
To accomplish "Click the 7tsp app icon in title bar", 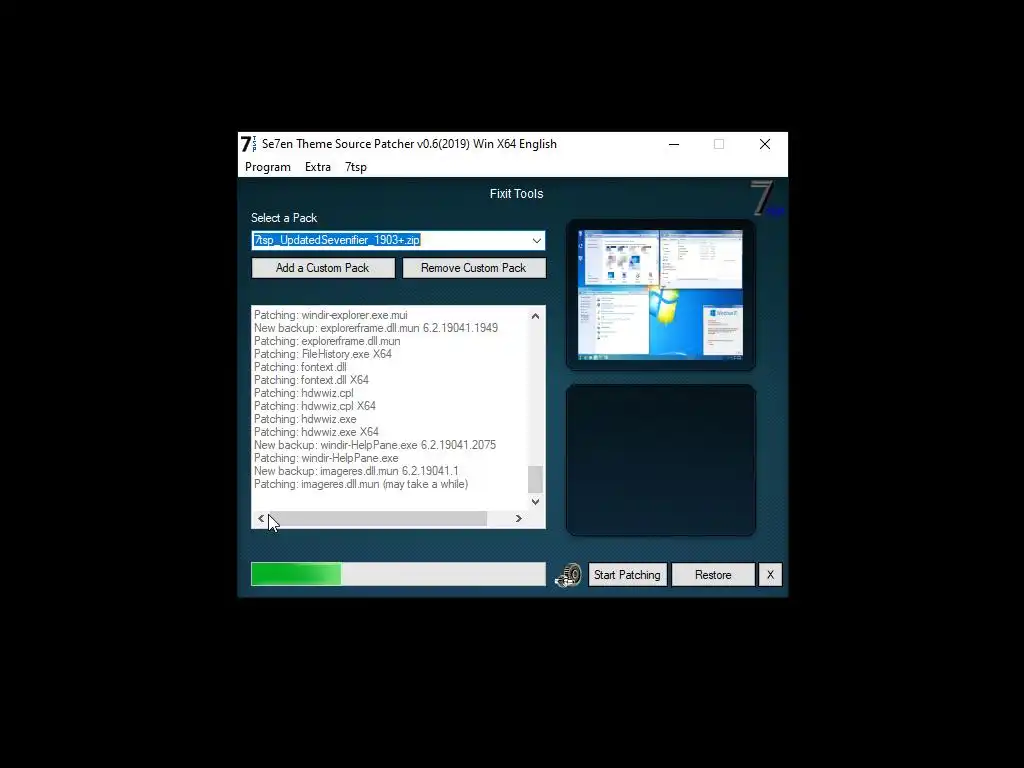I will coord(249,144).
